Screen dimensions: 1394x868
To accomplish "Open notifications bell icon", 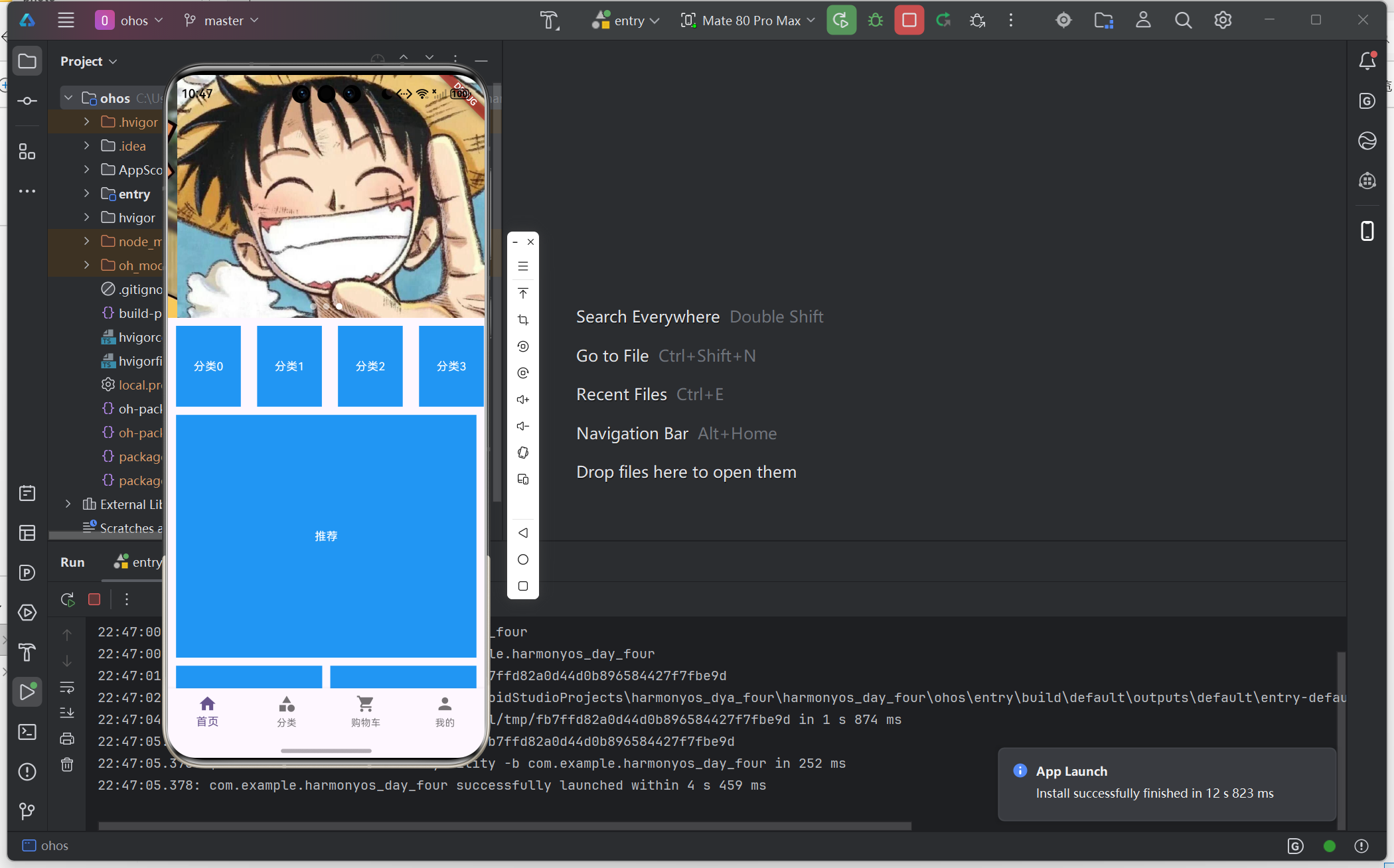I will [1367, 61].
